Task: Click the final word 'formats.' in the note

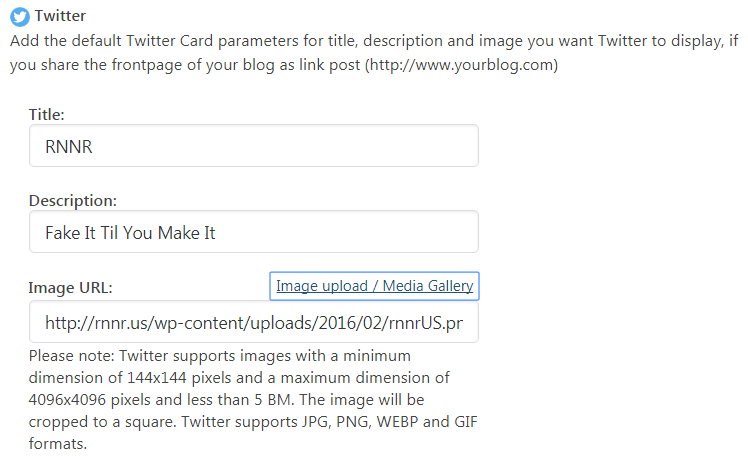Action: click(x=58, y=442)
